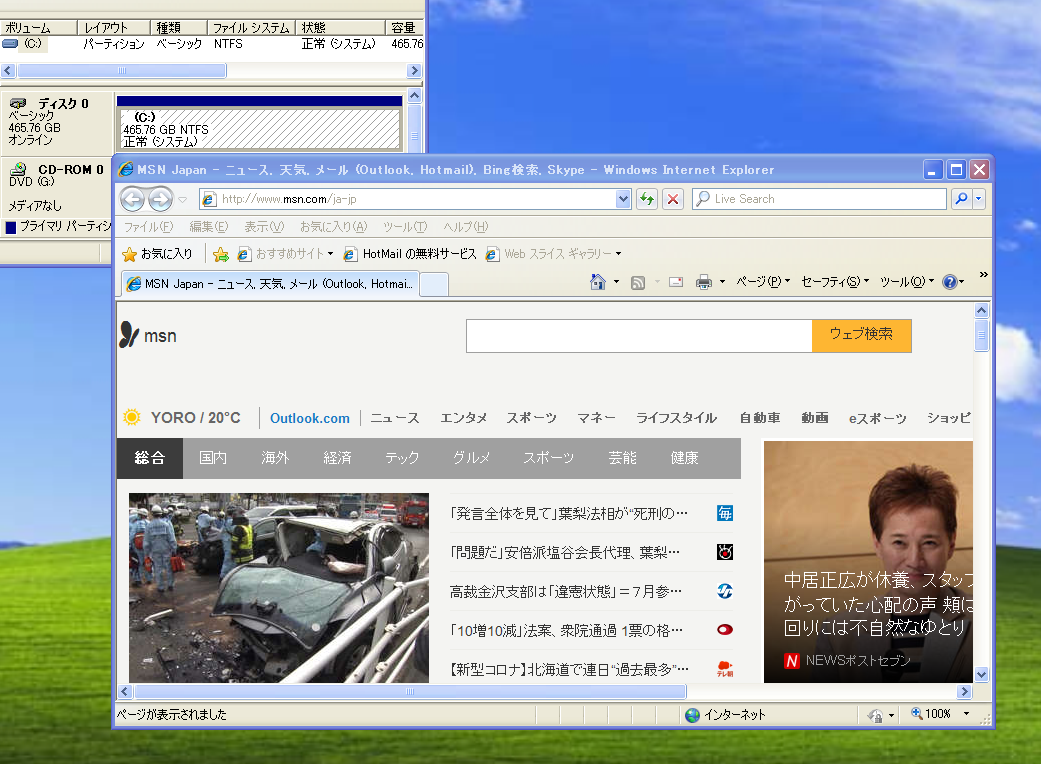Click the crashed car news thumbnail

[x=279, y=587]
